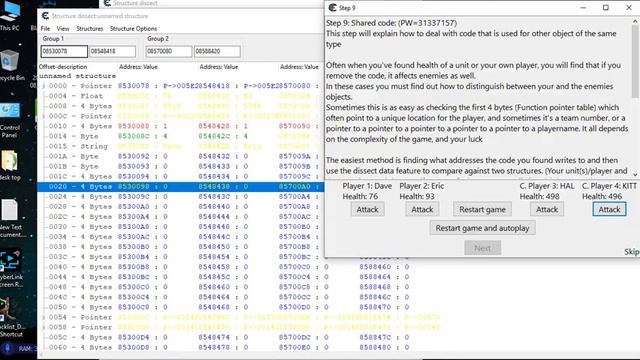Select the 0004 Float row

[x=181, y=96]
